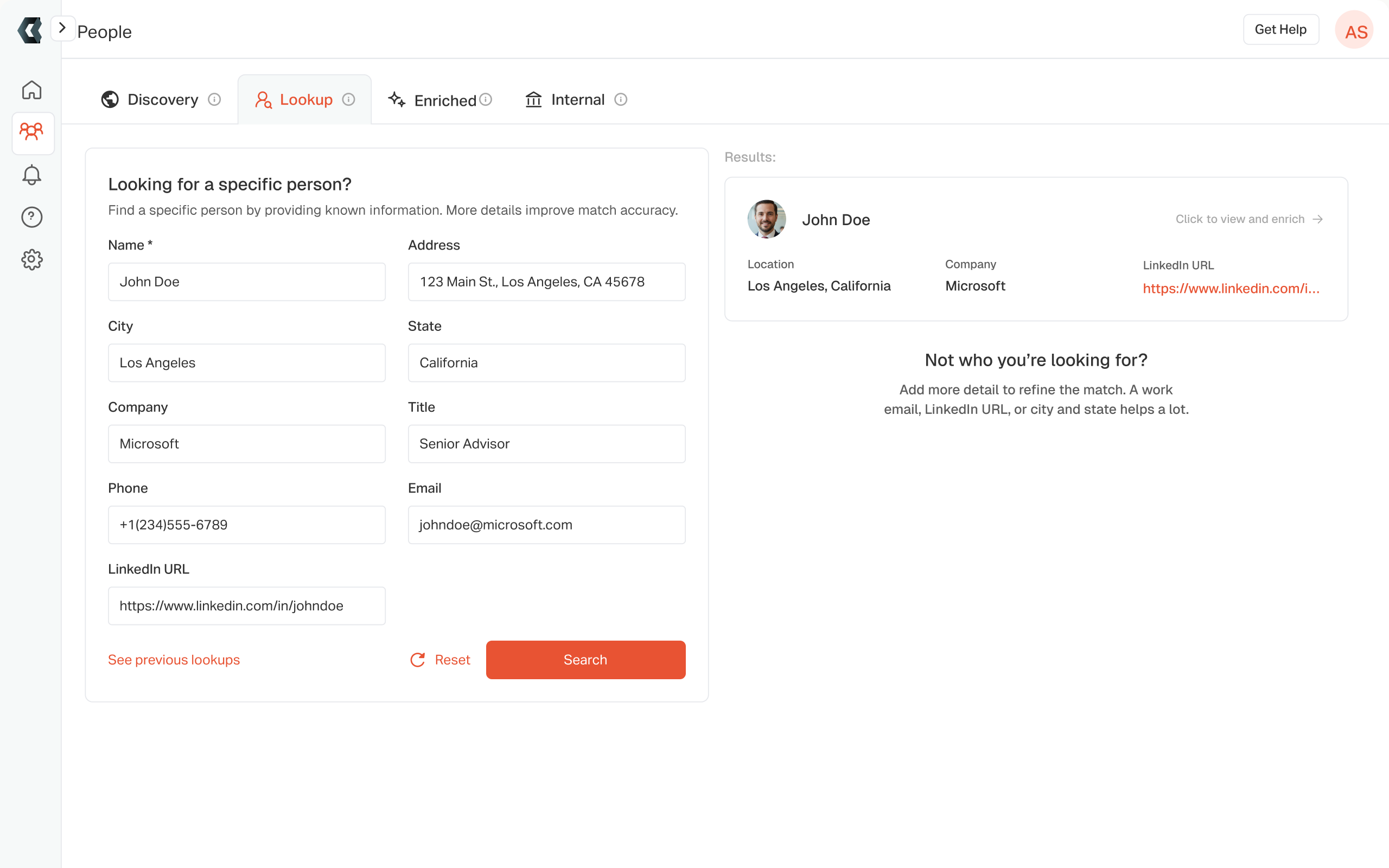Open See previous lookups link
1389x868 pixels.
click(x=174, y=660)
